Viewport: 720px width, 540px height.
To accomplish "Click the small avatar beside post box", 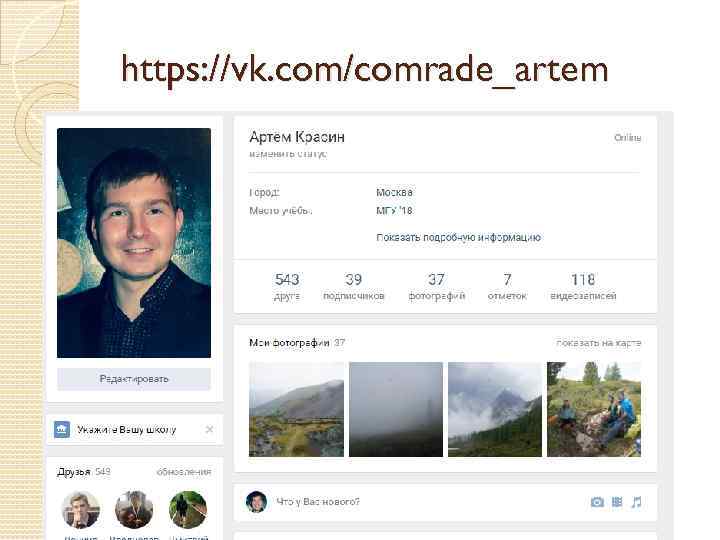I will click(256, 501).
